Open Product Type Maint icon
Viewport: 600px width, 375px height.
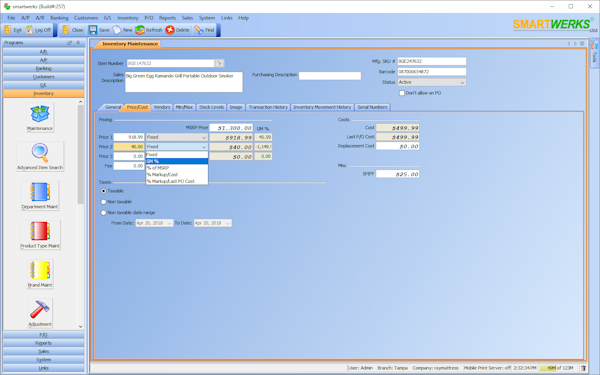coord(40,231)
